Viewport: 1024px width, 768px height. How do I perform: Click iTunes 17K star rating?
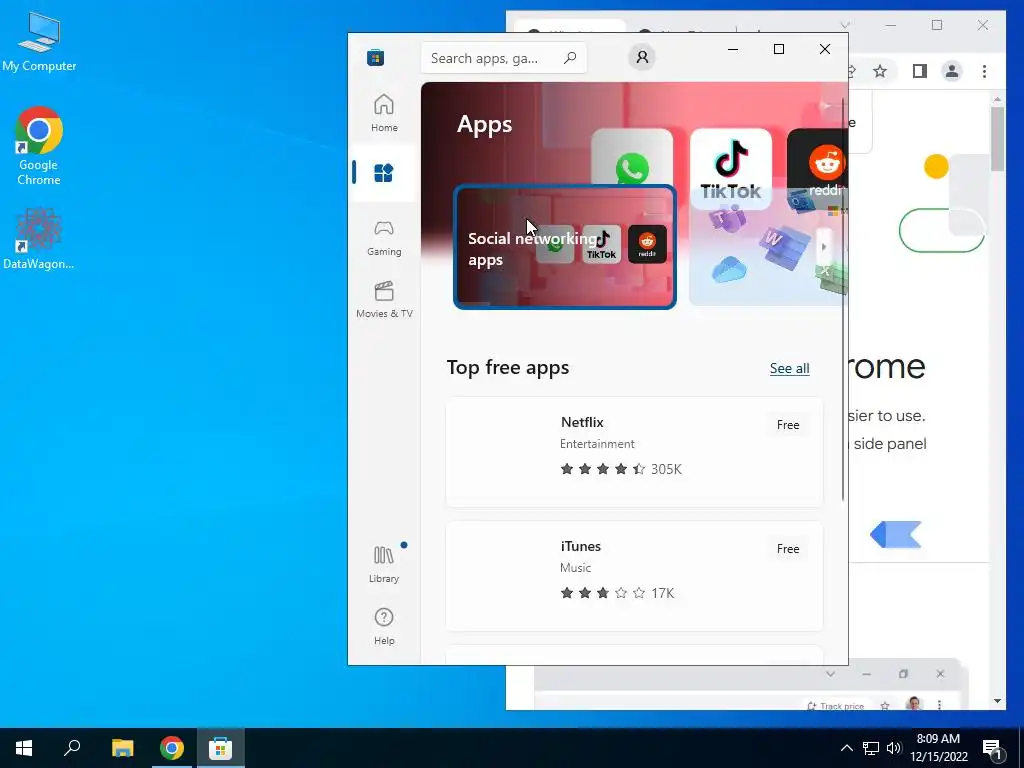(617, 593)
